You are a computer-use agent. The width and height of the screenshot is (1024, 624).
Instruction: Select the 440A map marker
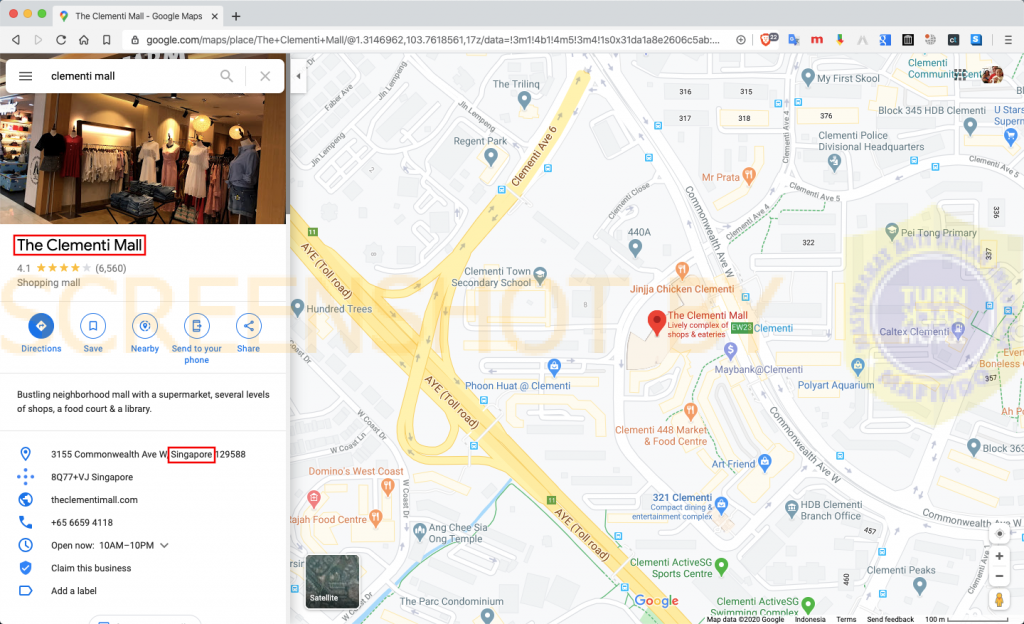635,247
